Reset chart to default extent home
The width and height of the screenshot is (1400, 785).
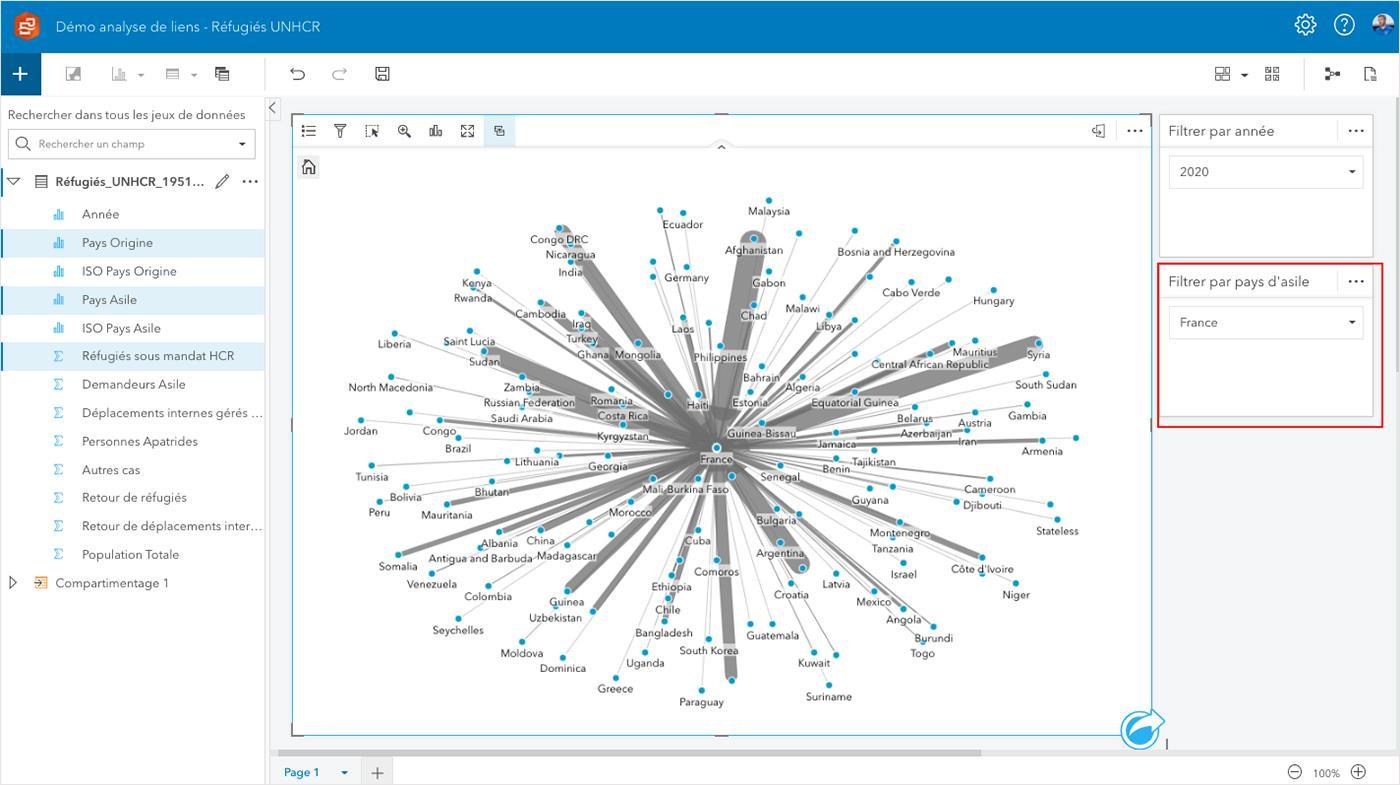tap(309, 167)
